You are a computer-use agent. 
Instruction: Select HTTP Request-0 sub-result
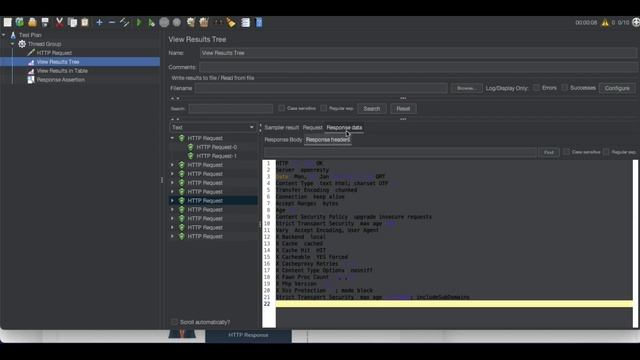pyautogui.click(x=216, y=147)
